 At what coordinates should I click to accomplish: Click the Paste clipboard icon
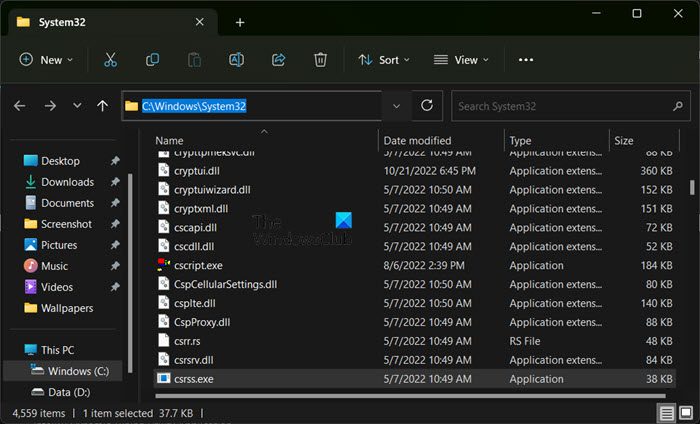pyautogui.click(x=194, y=60)
